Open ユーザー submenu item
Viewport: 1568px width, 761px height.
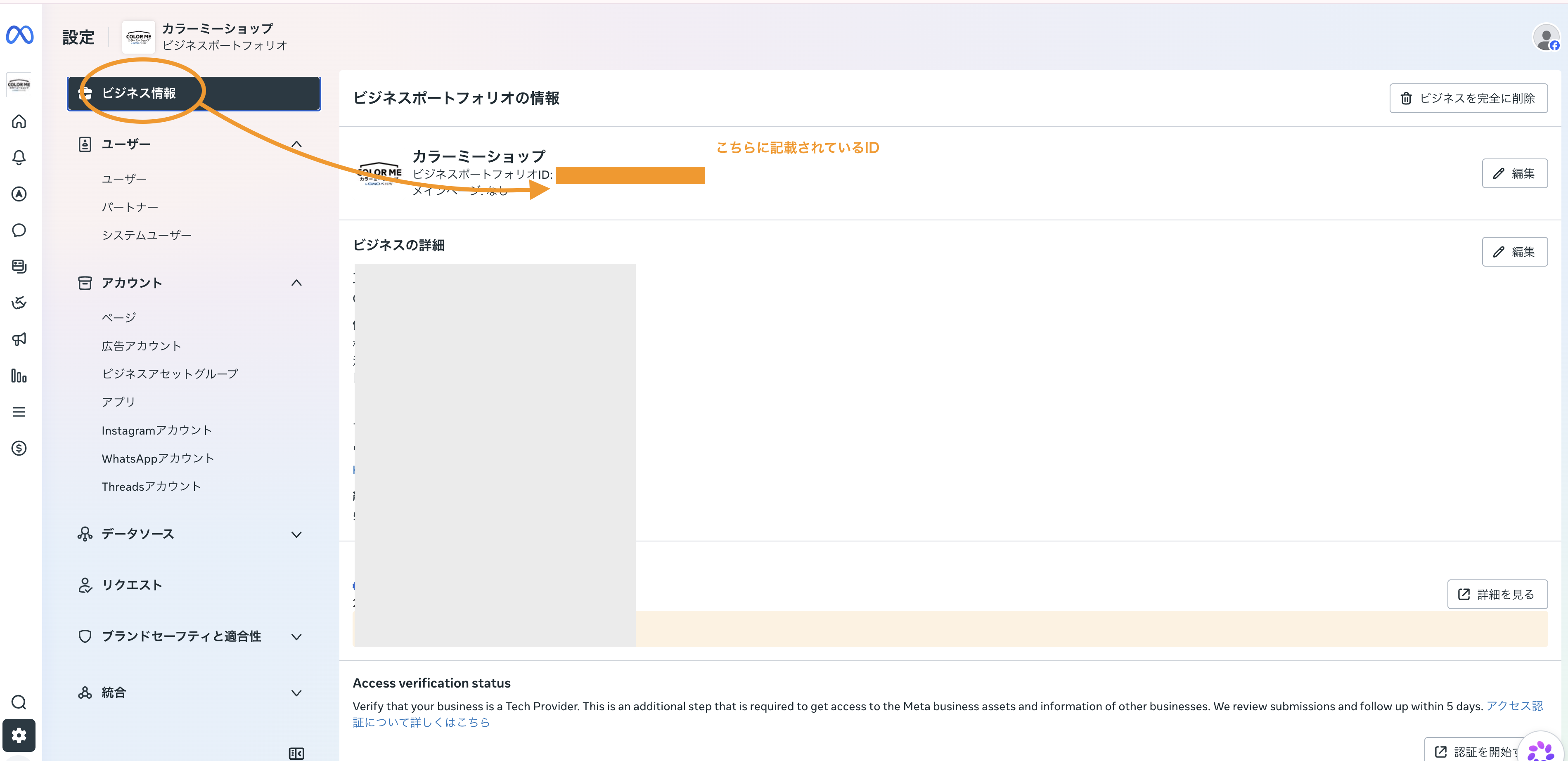(124, 179)
